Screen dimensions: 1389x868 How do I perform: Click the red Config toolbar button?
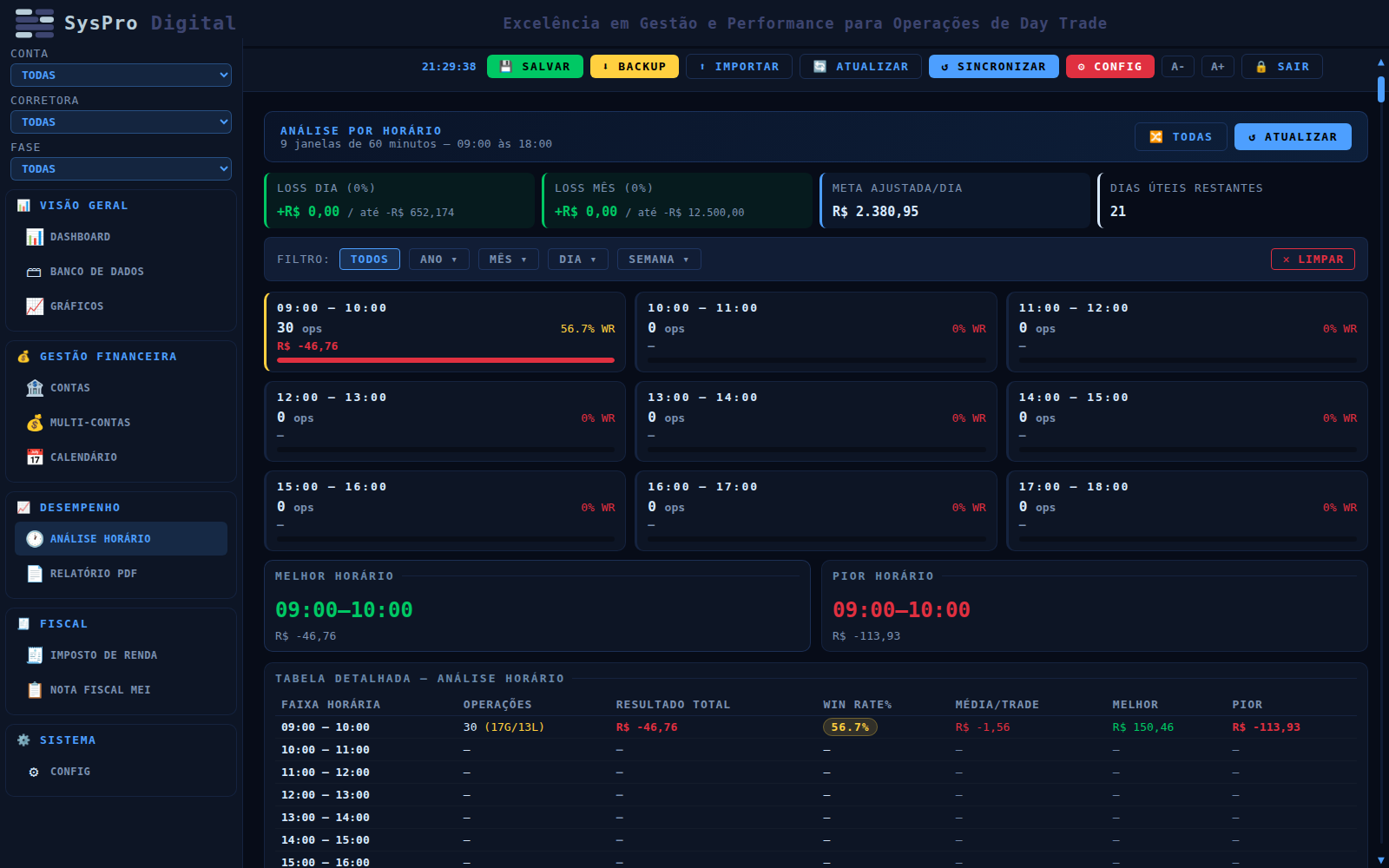[1110, 67]
